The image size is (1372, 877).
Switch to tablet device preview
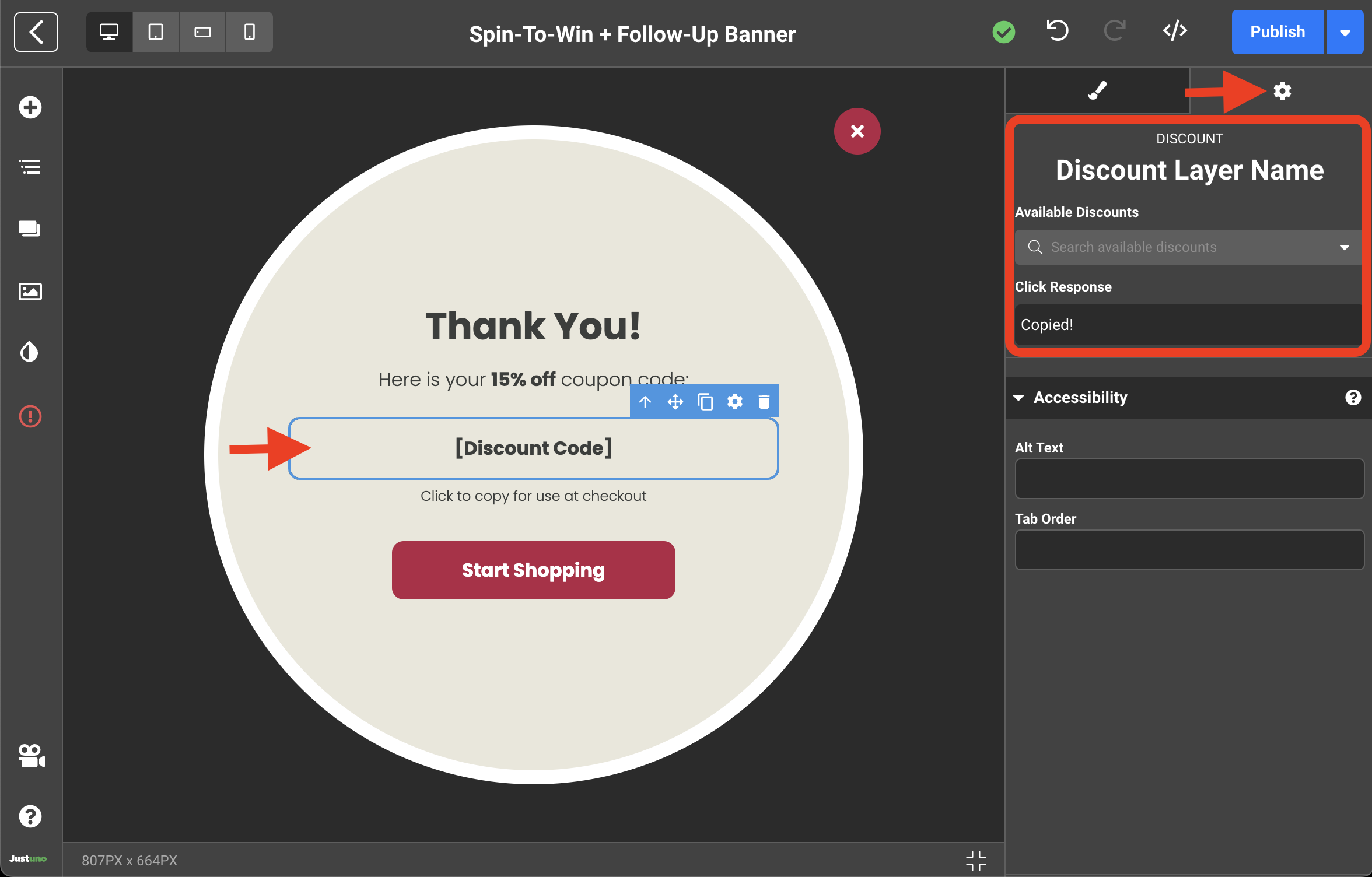point(156,32)
